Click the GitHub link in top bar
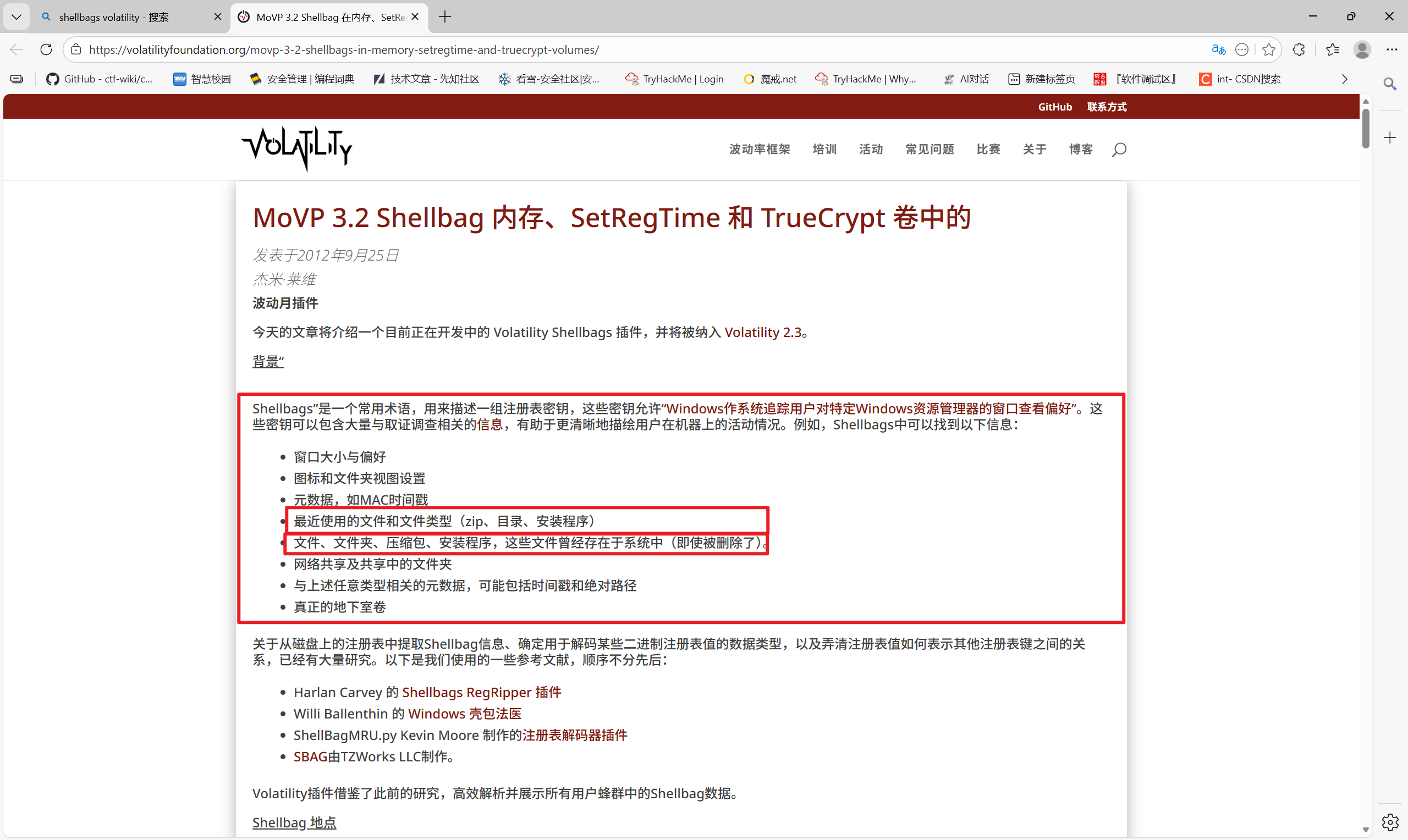The image size is (1408, 840). (x=1055, y=107)
